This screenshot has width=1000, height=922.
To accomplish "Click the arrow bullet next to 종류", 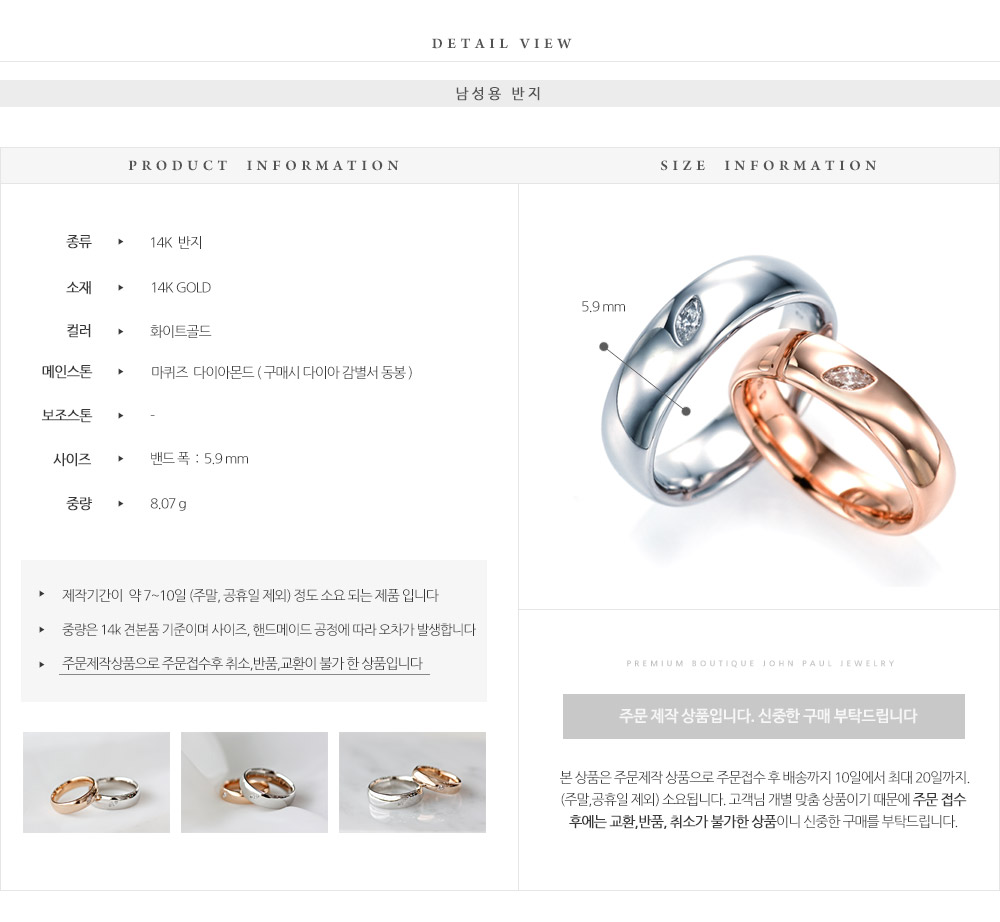I will point(121,242).
